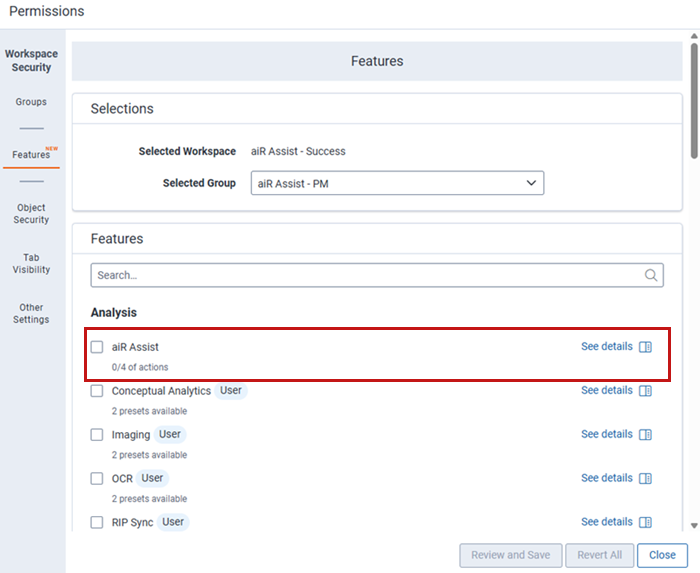
Task: Click the User preset badge next to Imaging
Action: pos(170,434)
